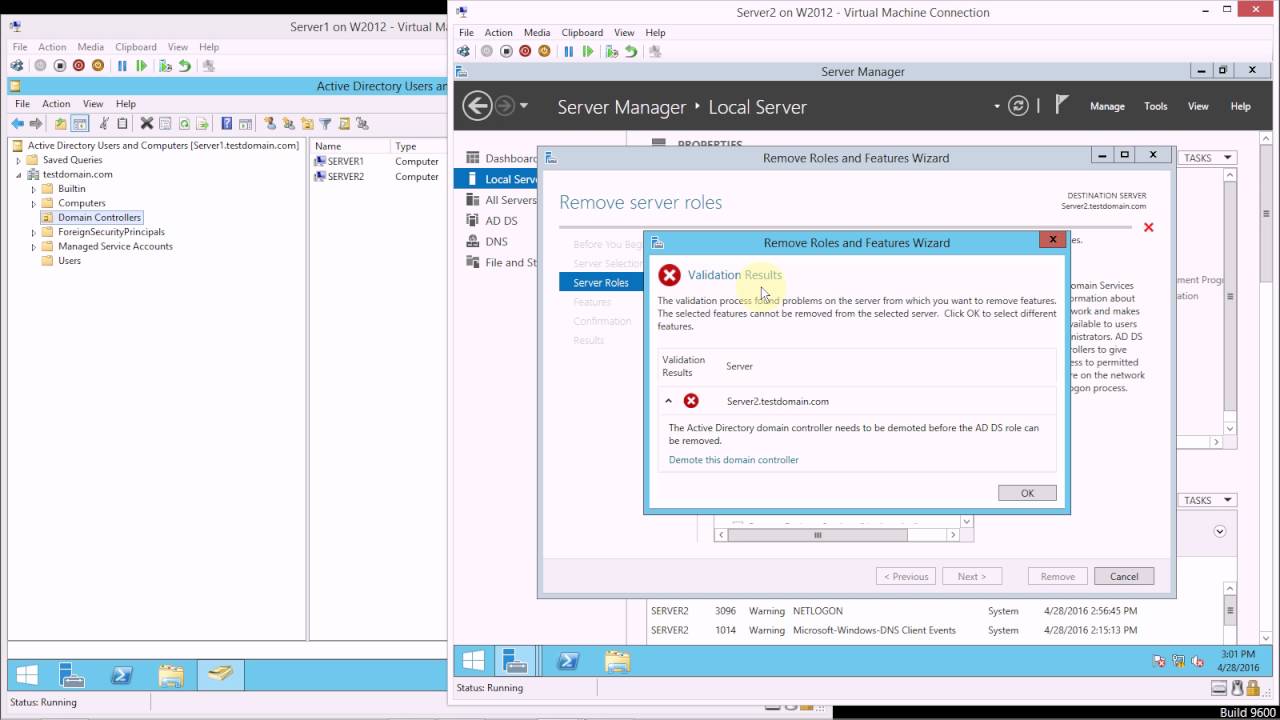
Task: Collapse Server2.testdomain.com validation result
Action: coord(668,401)
